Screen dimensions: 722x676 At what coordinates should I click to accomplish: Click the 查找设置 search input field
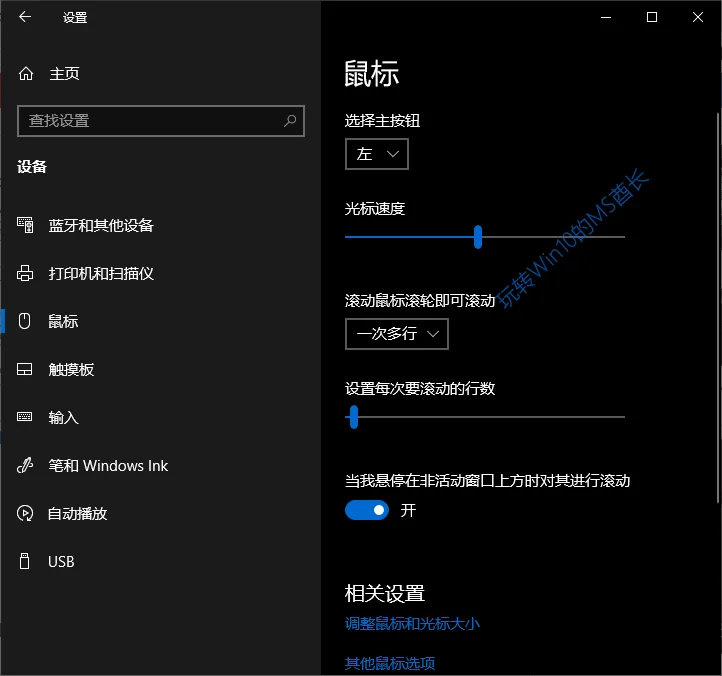click(x=150, y=121)
